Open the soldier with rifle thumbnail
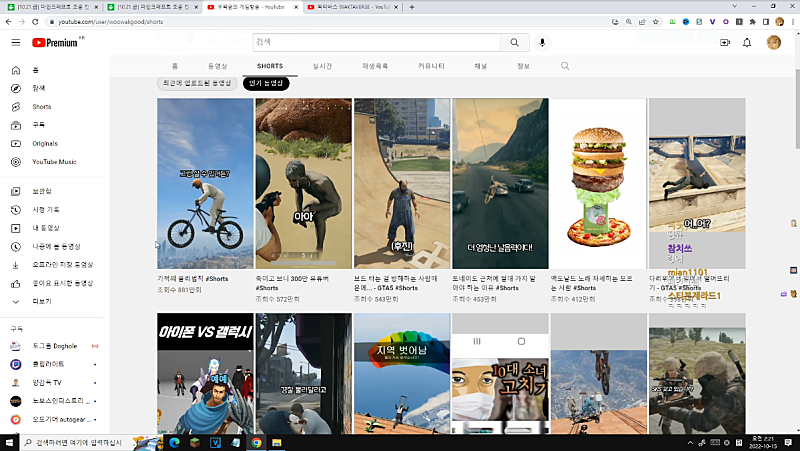This screenshot has width=800, height=451. click(697, 373)
